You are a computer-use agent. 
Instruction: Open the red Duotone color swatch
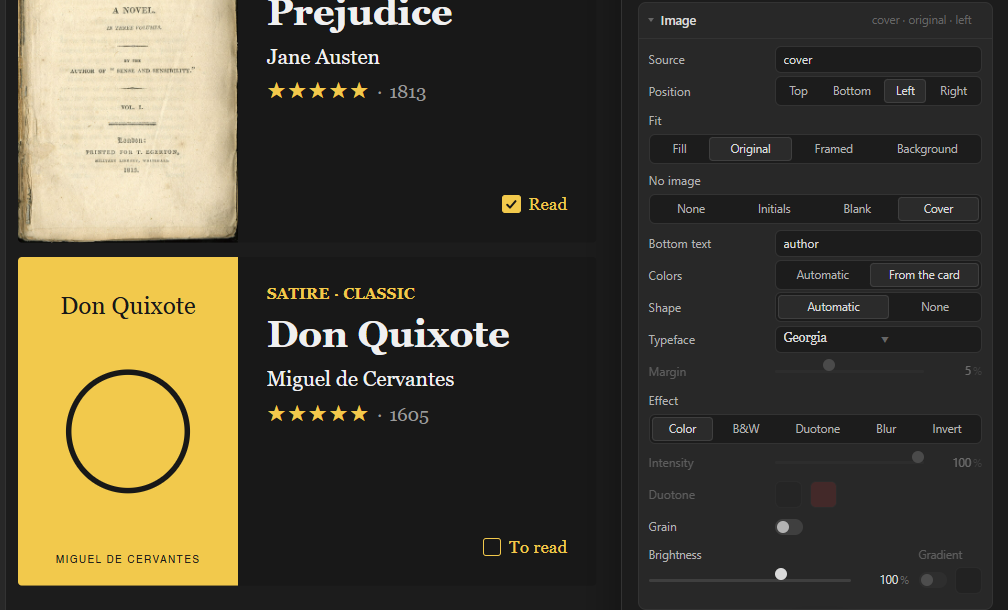[824, 495]
